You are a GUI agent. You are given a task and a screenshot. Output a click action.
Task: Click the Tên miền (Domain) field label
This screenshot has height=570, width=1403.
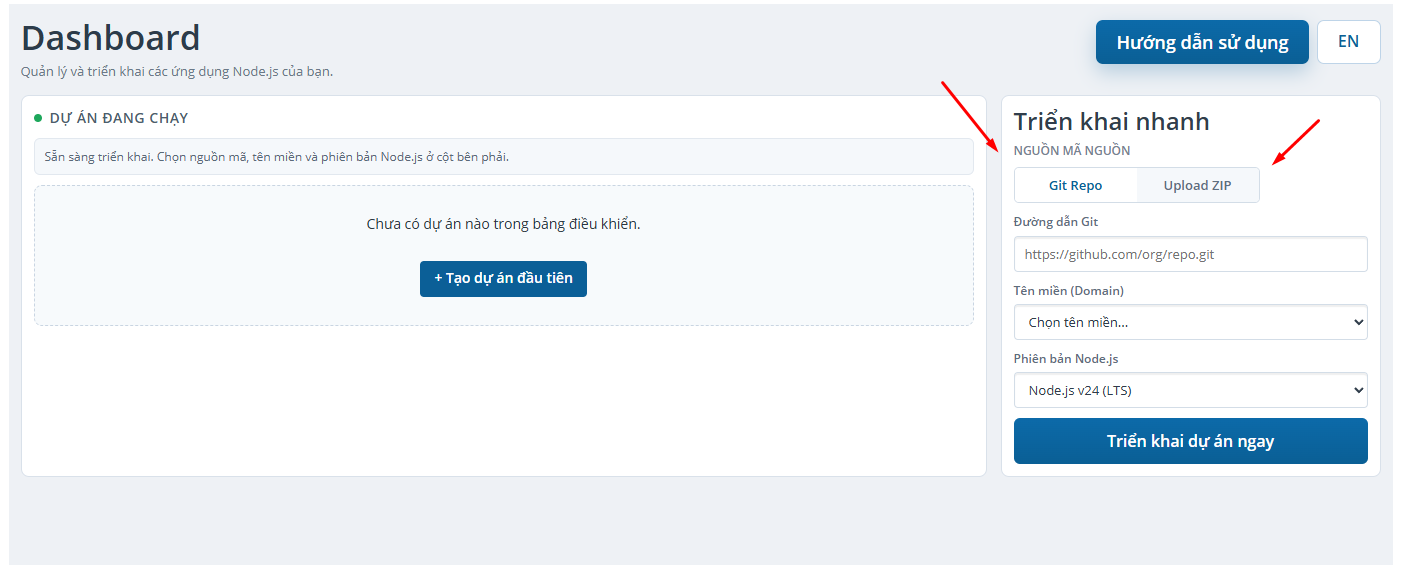(1068, 291)
